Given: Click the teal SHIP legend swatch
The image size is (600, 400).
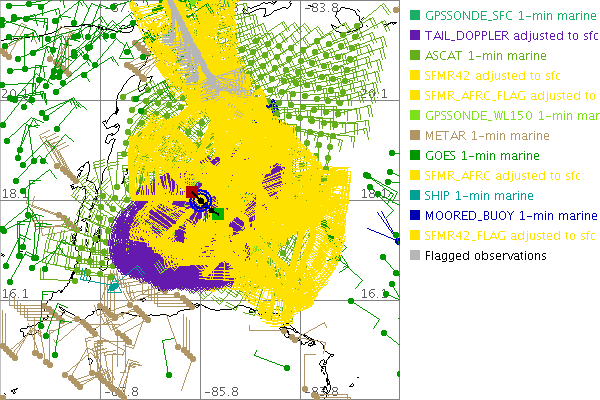Looking at the screenshot, I should 415,196.
